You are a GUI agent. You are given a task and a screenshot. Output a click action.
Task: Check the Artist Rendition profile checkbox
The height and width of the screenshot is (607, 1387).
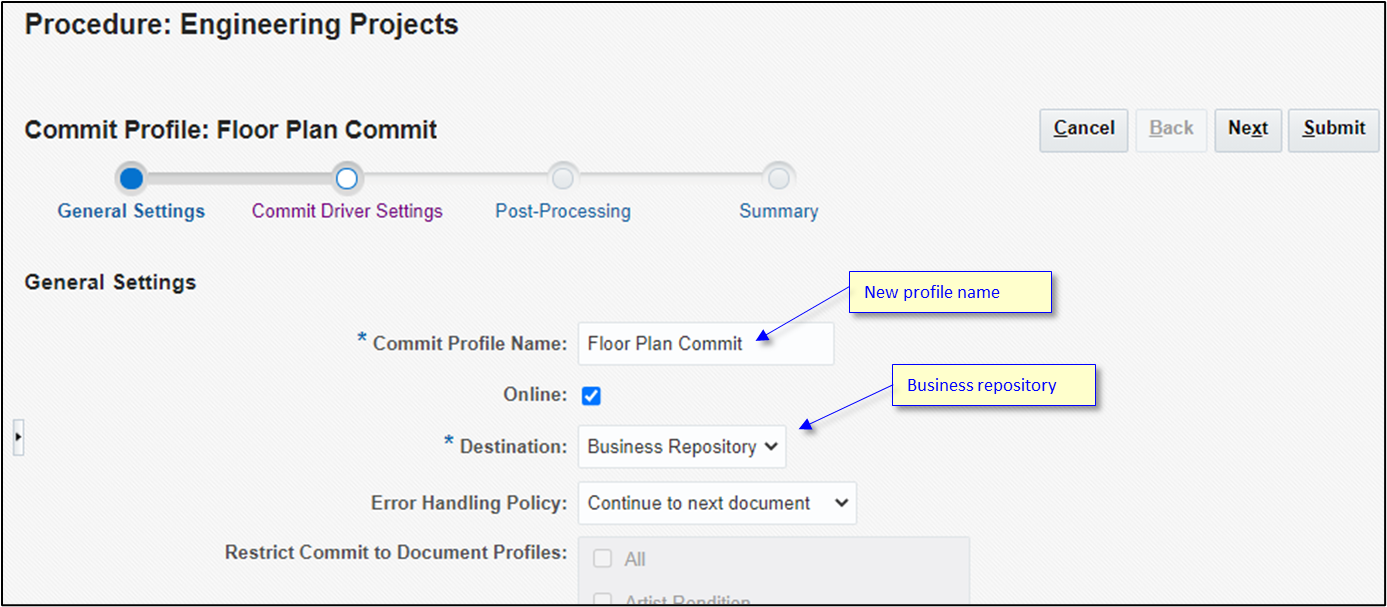(603, 600)
